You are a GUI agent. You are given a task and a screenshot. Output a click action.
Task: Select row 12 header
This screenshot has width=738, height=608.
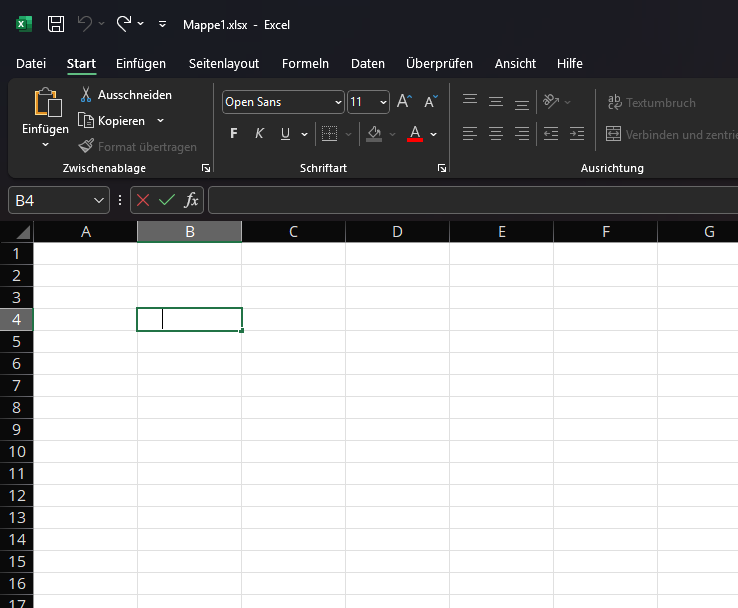(x=16, y=496)
